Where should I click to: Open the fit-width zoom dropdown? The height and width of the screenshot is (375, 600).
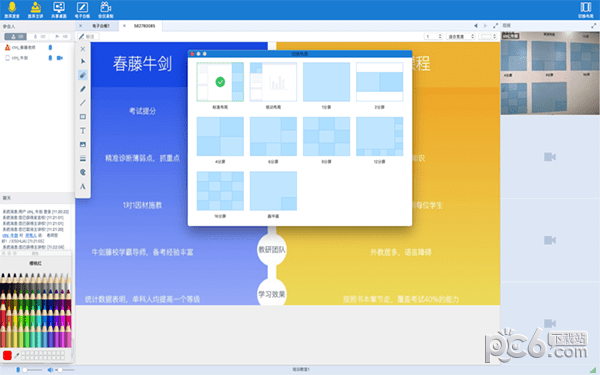click(x=461, y=36)
